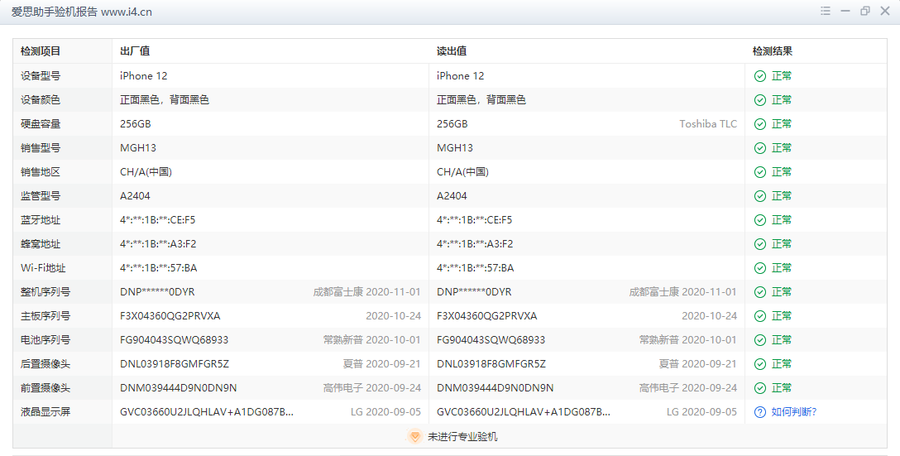The width and height of the screenshot is (900, 456).
Task: Select the Wi-Fi地址 row label
Action: [x=43, y=268]
